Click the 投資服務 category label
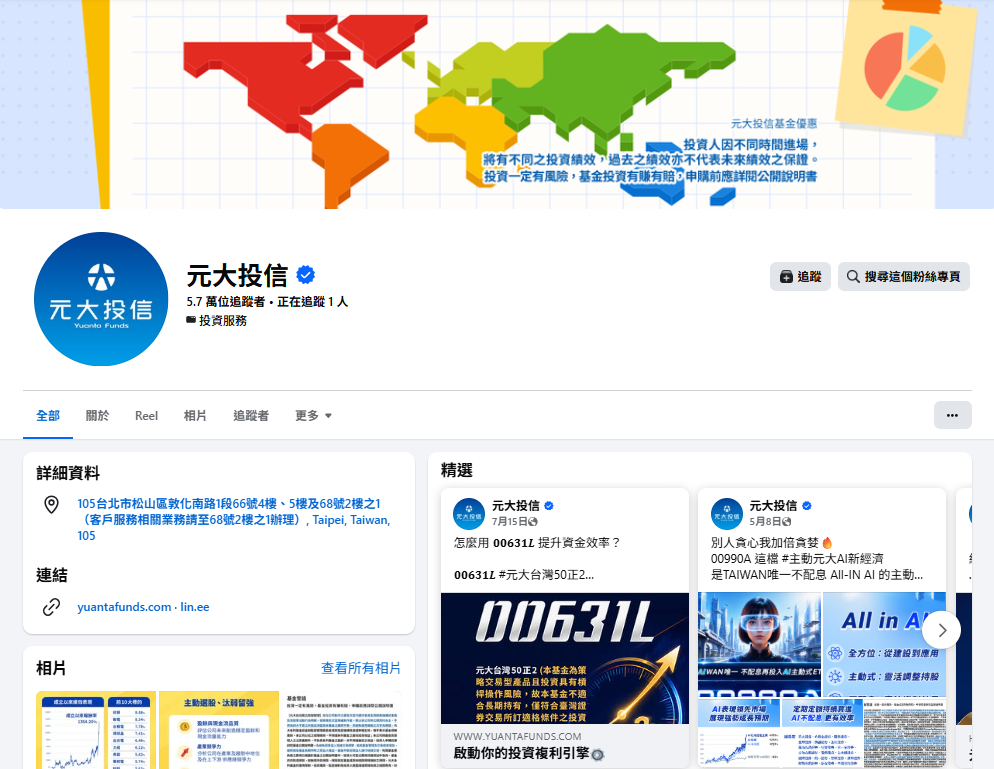Image resolution: width=994 pixels, height=769 pixels. [223, 321]
